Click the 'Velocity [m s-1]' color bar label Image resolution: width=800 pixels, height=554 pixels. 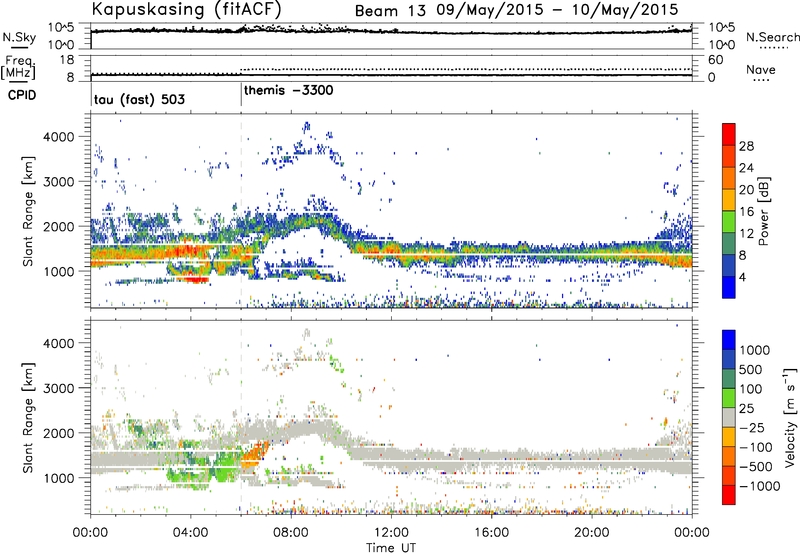tap(790, 416)
